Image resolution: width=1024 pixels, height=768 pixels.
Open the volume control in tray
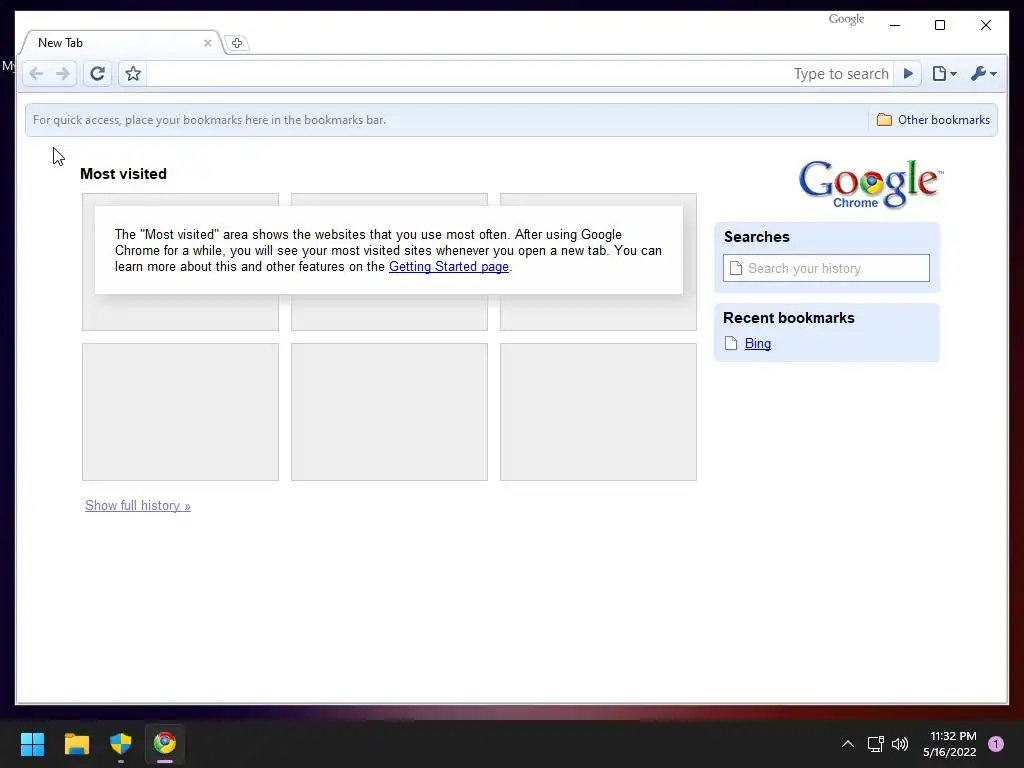(x=900, y=744)
